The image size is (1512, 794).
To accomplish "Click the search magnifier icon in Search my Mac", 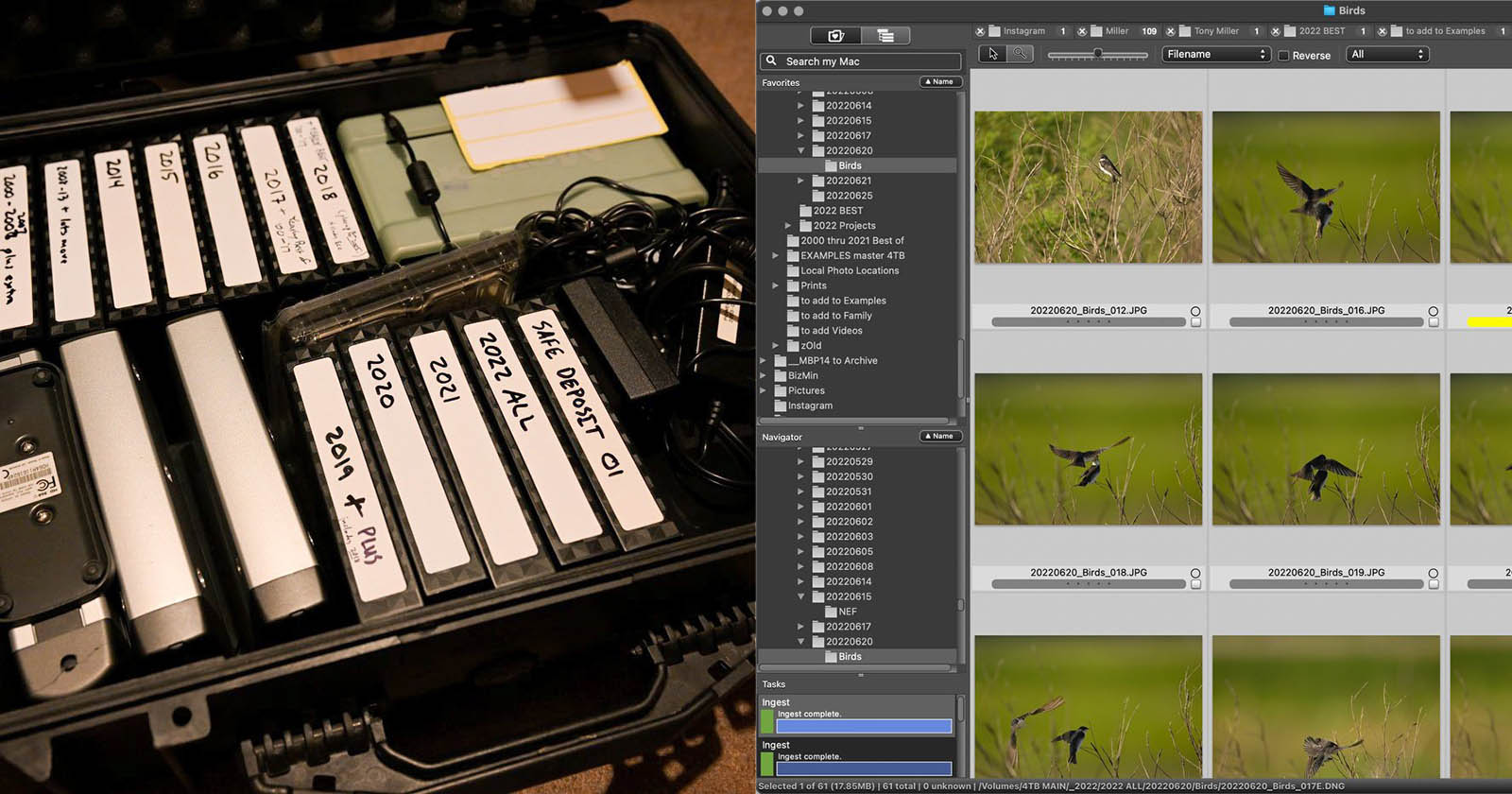I will tap(771, 60).
